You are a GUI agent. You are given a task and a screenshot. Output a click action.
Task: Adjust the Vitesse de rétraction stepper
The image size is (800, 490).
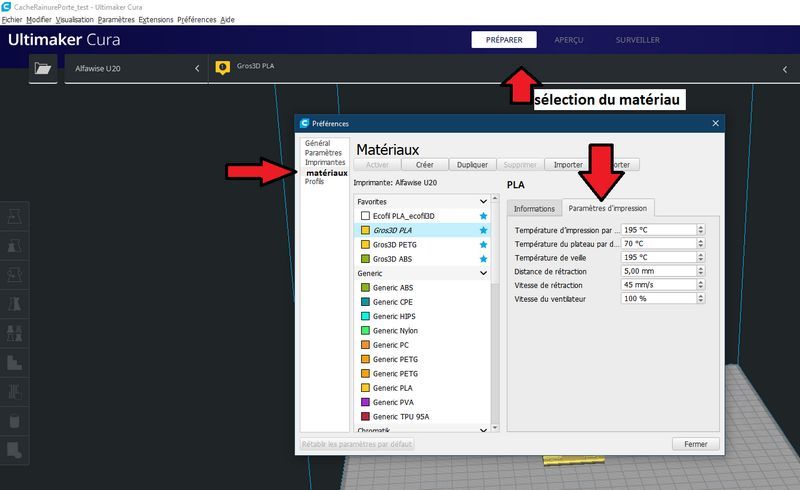pyautogui.click(x=701, y=285)
